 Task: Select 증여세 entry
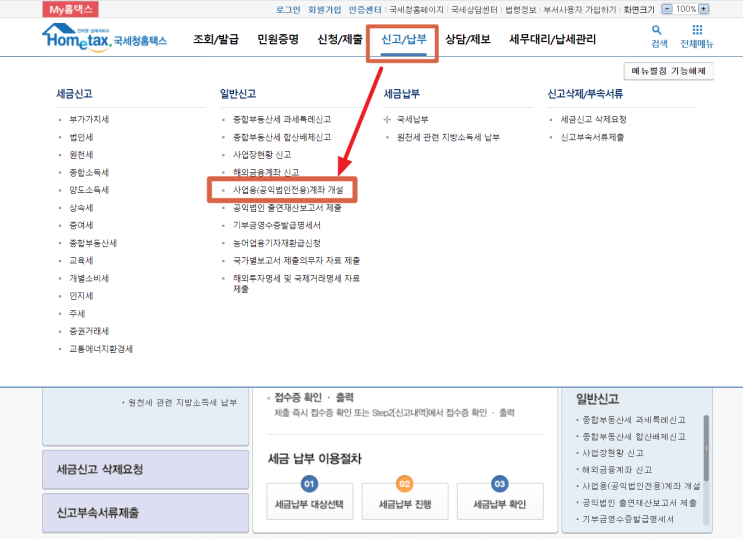tap(82, 226)
